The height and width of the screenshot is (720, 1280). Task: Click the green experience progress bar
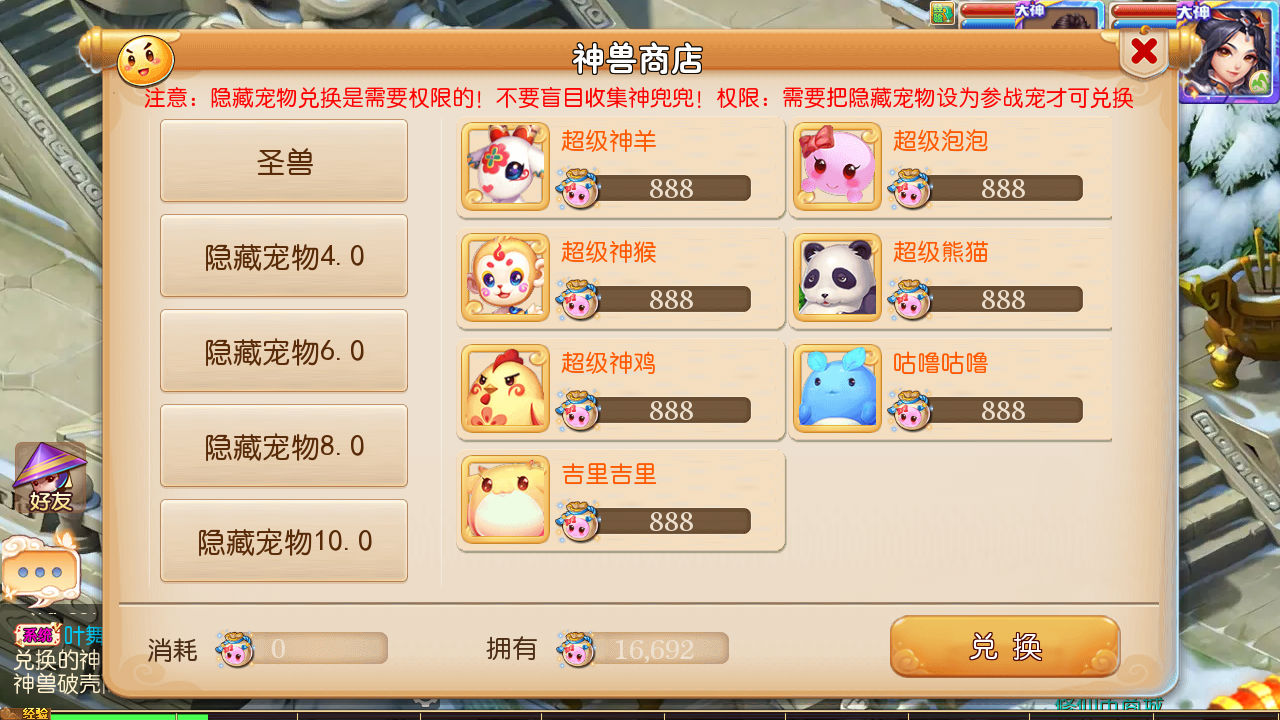129,716
